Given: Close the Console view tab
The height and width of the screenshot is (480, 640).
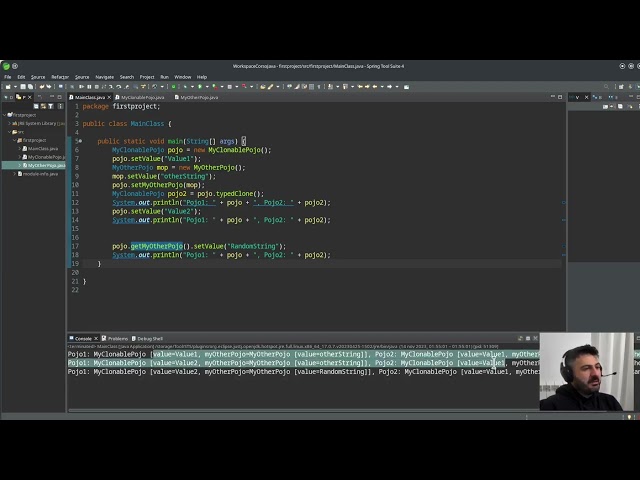Looking at the screenshot, I should (x=96, y=338).
